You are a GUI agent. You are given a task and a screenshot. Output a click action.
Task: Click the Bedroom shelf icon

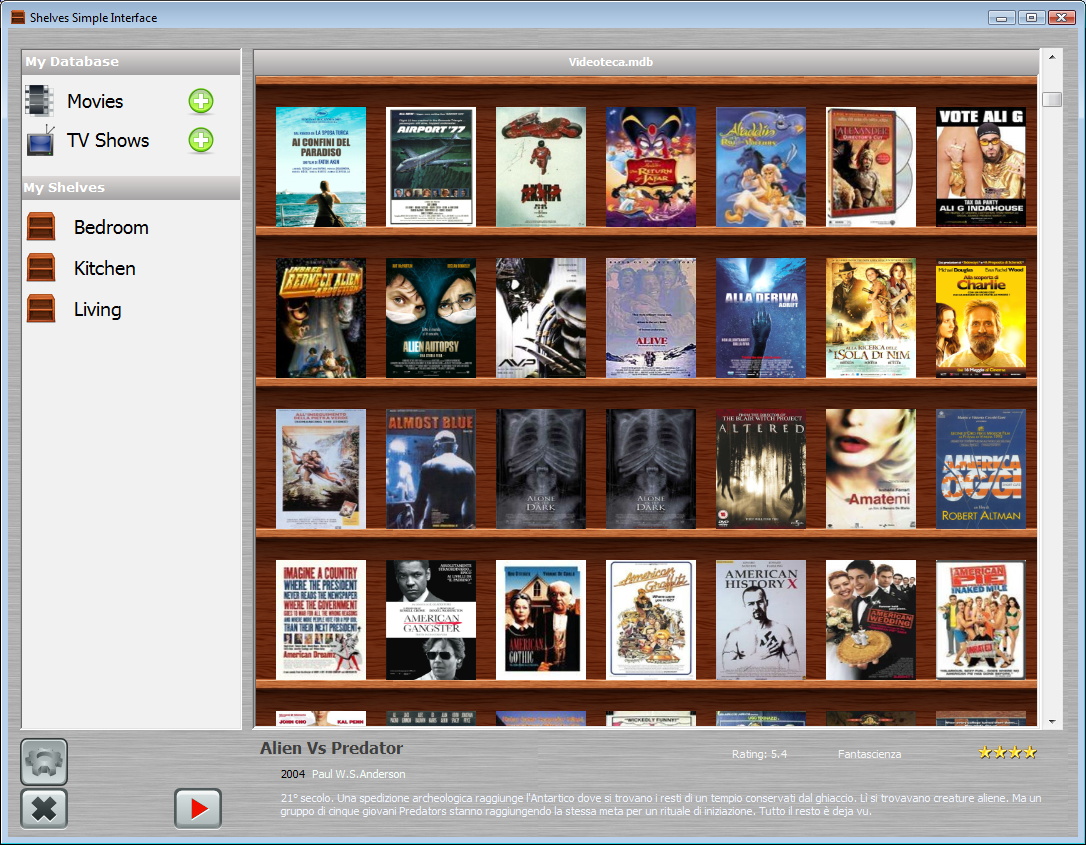pyautogui.click(x=41, y=226)
